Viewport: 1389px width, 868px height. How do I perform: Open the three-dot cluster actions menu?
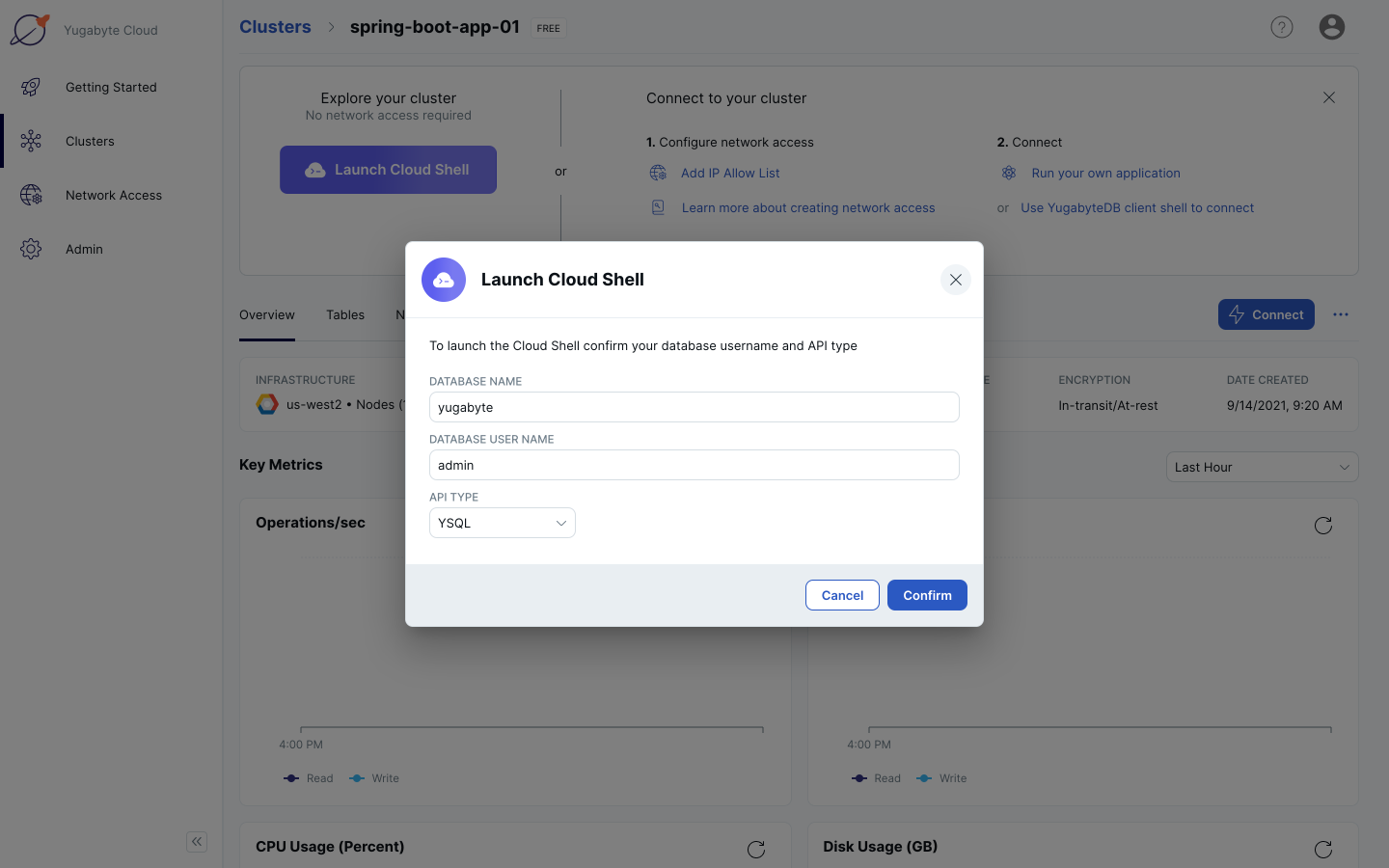coord(1340,314)
